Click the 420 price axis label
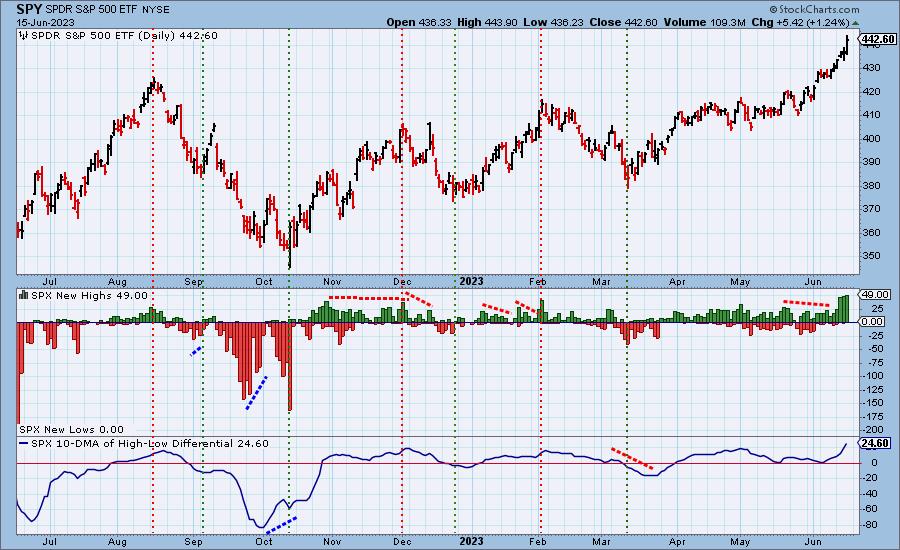Screen dimensions: 900x550 871,91
